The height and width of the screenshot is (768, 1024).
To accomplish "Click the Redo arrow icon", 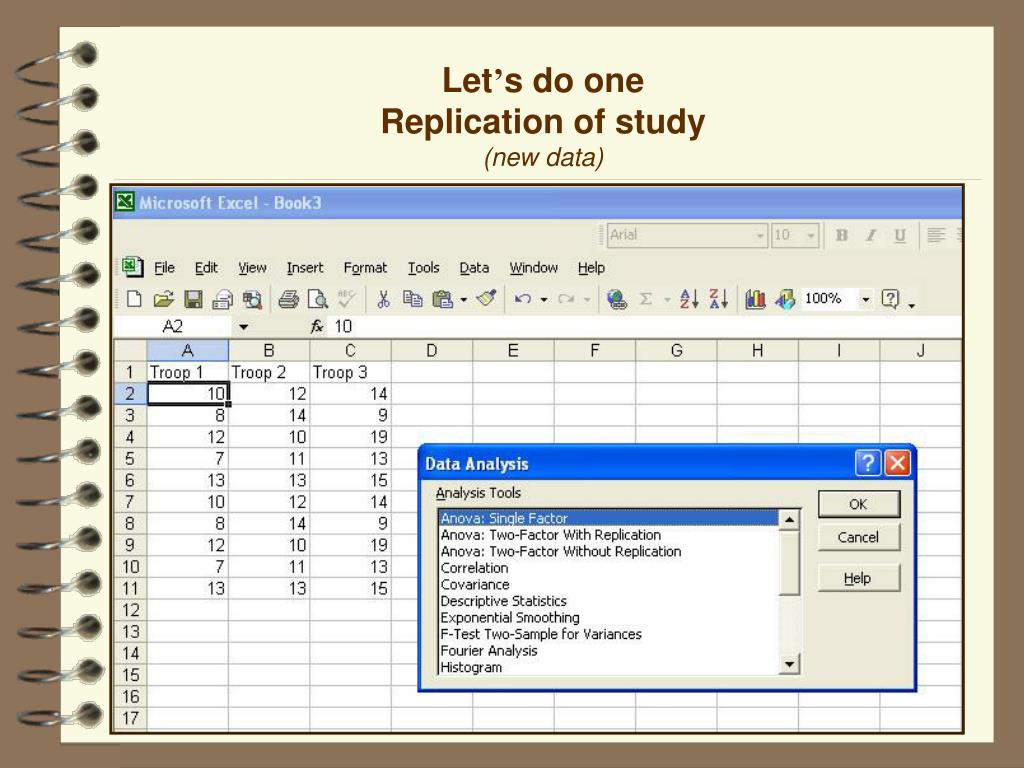I will click(x=566, y=299).
